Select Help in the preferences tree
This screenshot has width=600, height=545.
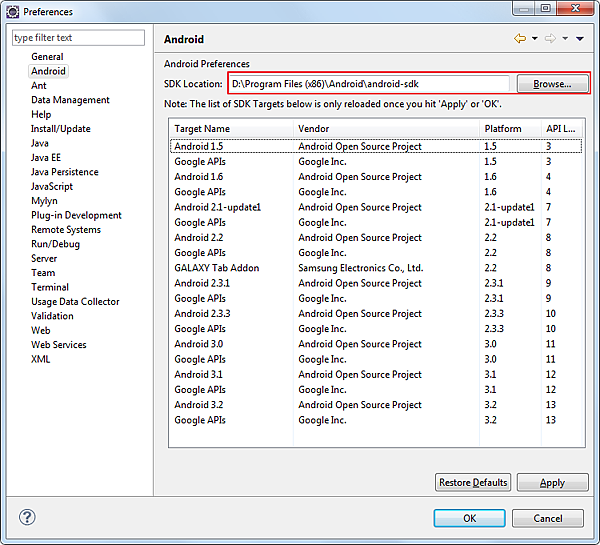(x=41, y=114)
